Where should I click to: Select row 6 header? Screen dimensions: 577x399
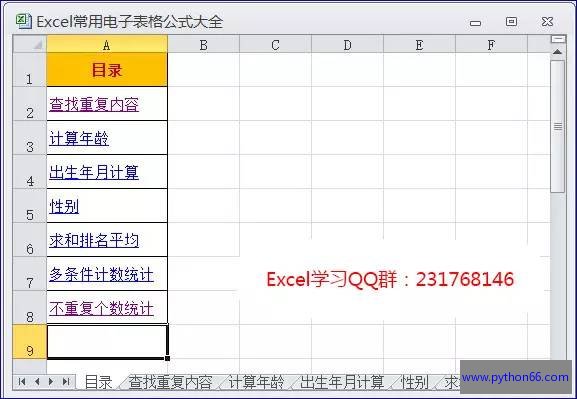click(30, 240)
